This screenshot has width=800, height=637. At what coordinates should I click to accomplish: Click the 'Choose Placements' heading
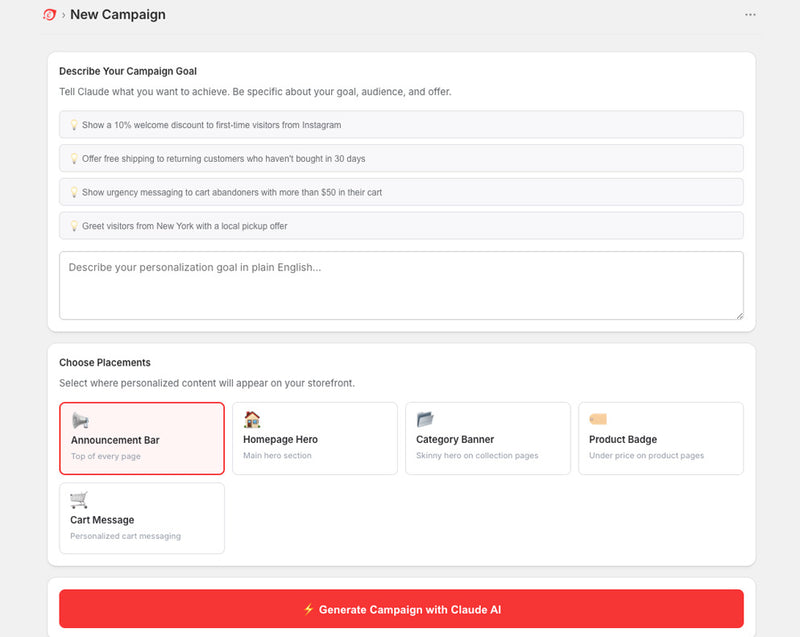point(105,363)
